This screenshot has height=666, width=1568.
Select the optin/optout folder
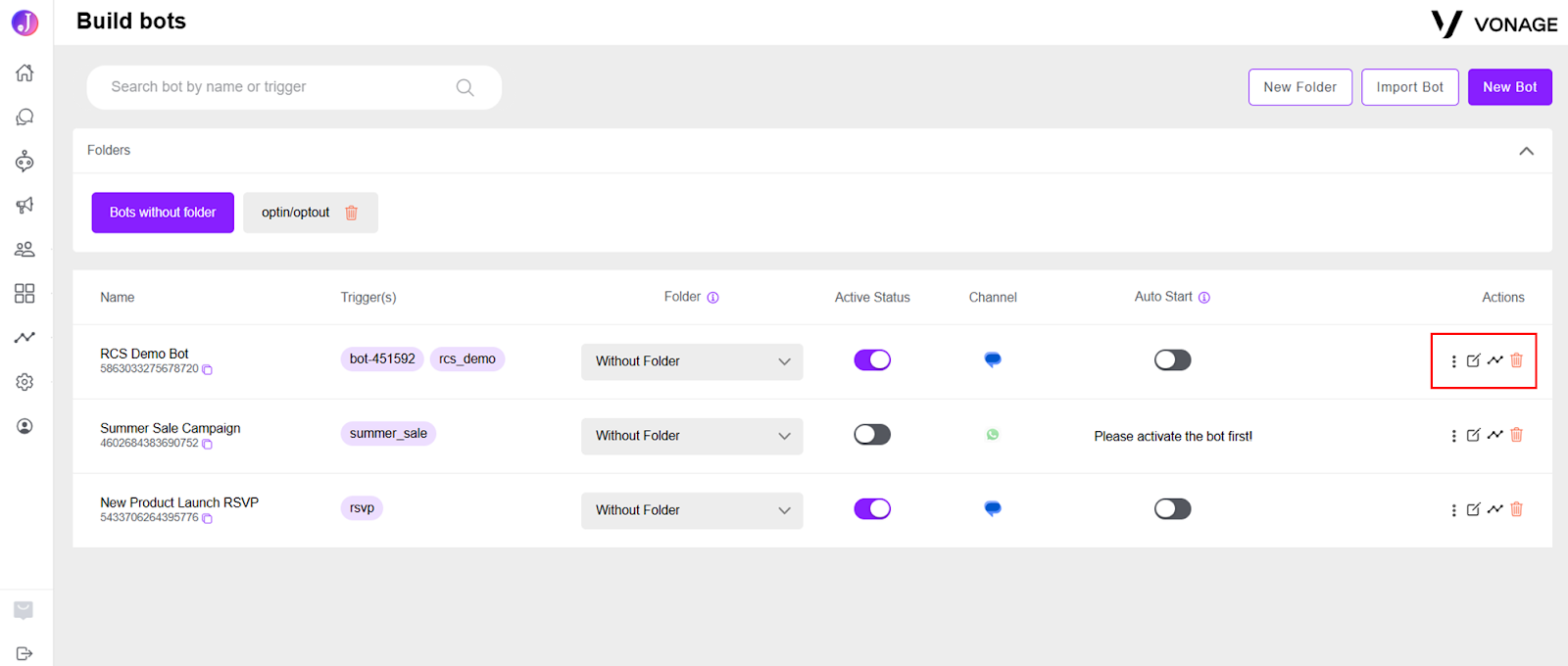click(x=295, y=213)
